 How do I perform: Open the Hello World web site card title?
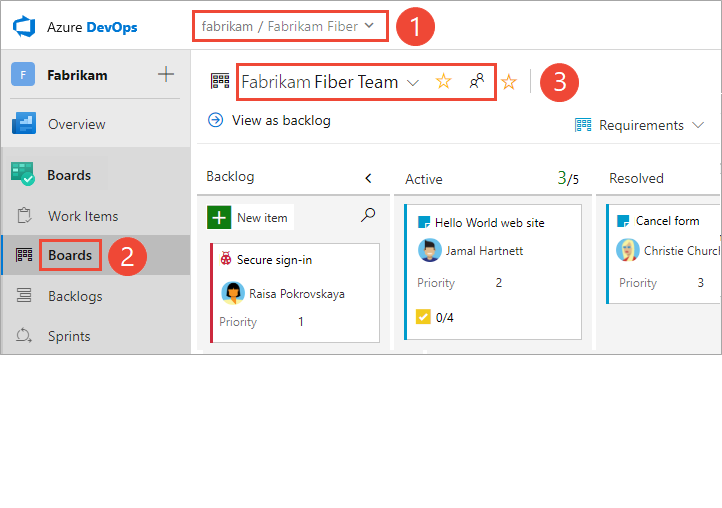[x=489, y=223]
